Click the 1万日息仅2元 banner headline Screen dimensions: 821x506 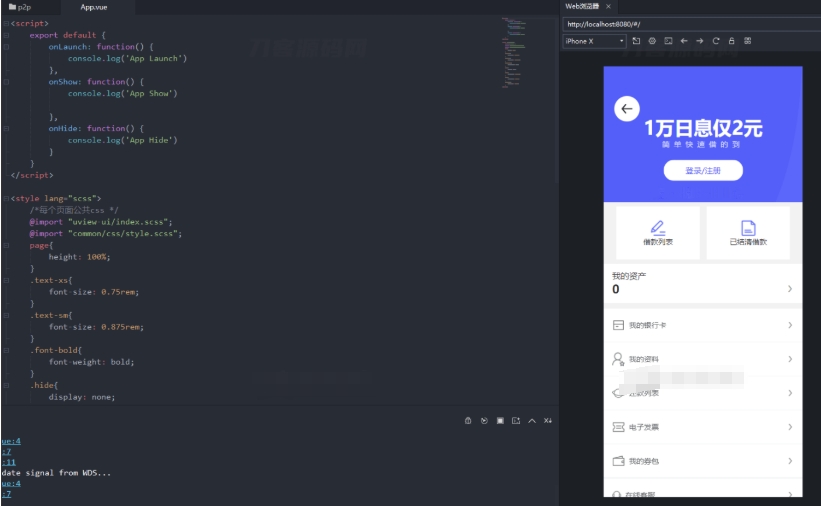[x=703, y=128]
